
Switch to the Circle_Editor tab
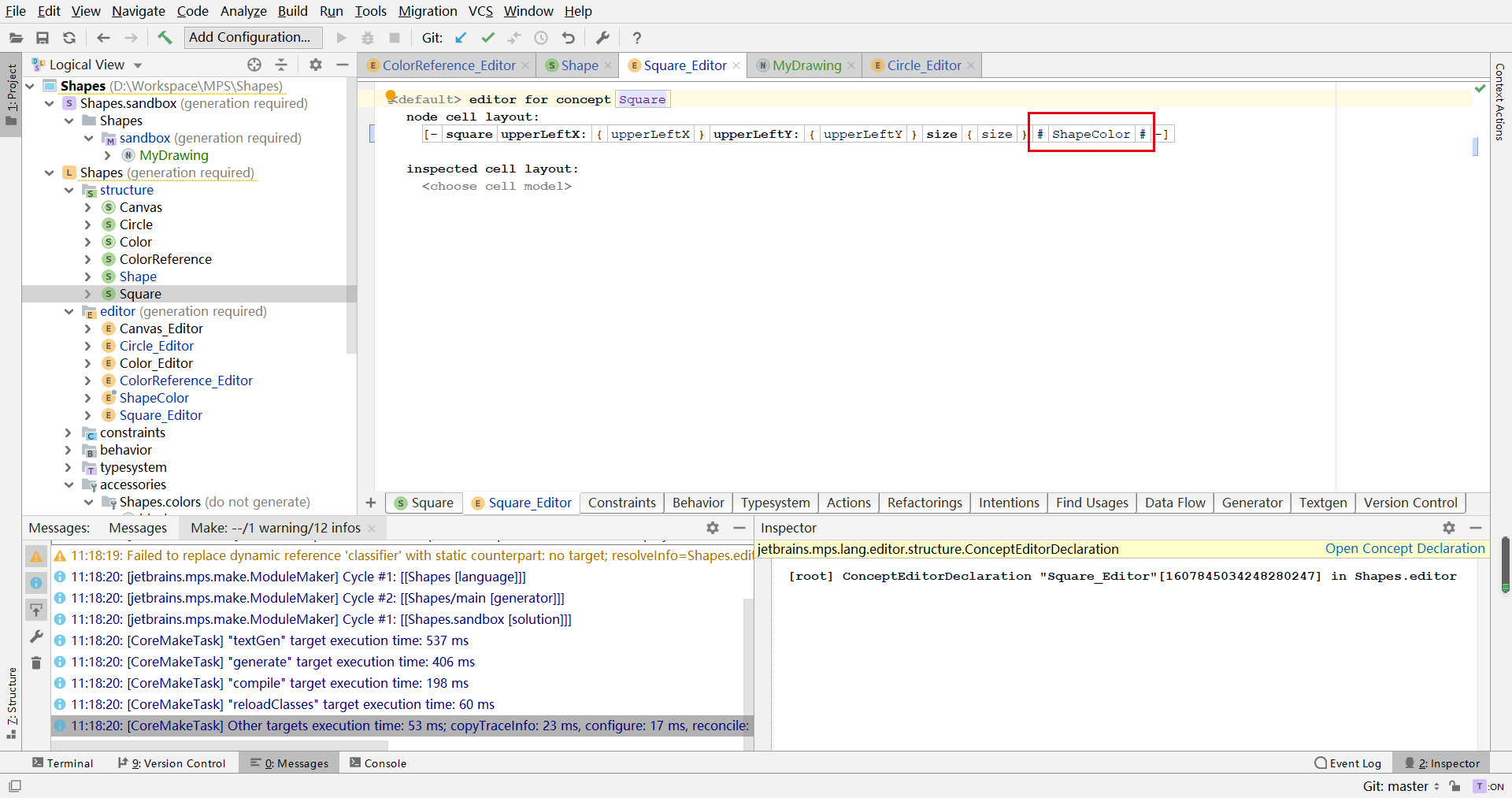point(923,65)
